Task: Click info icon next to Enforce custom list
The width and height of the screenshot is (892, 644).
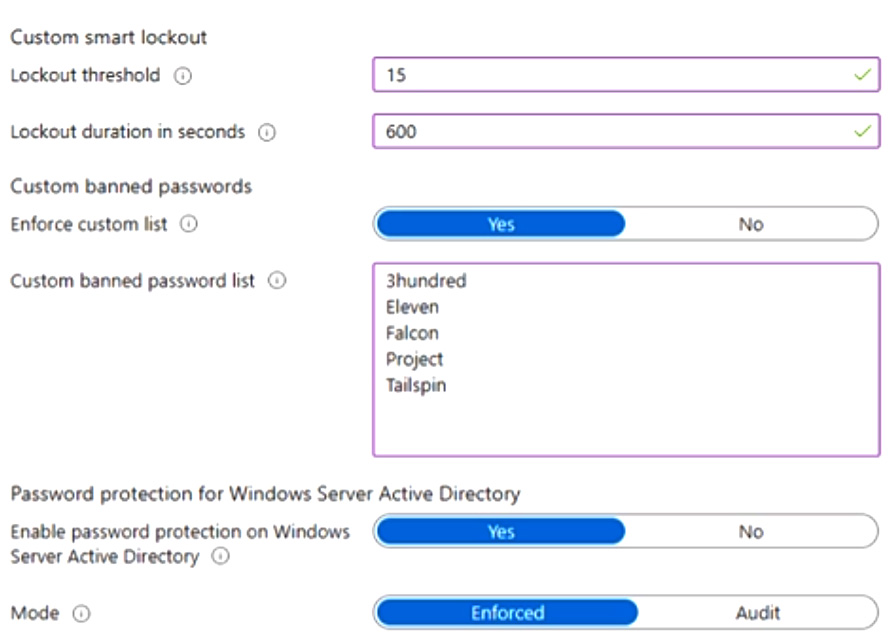Action: point(189,224)
